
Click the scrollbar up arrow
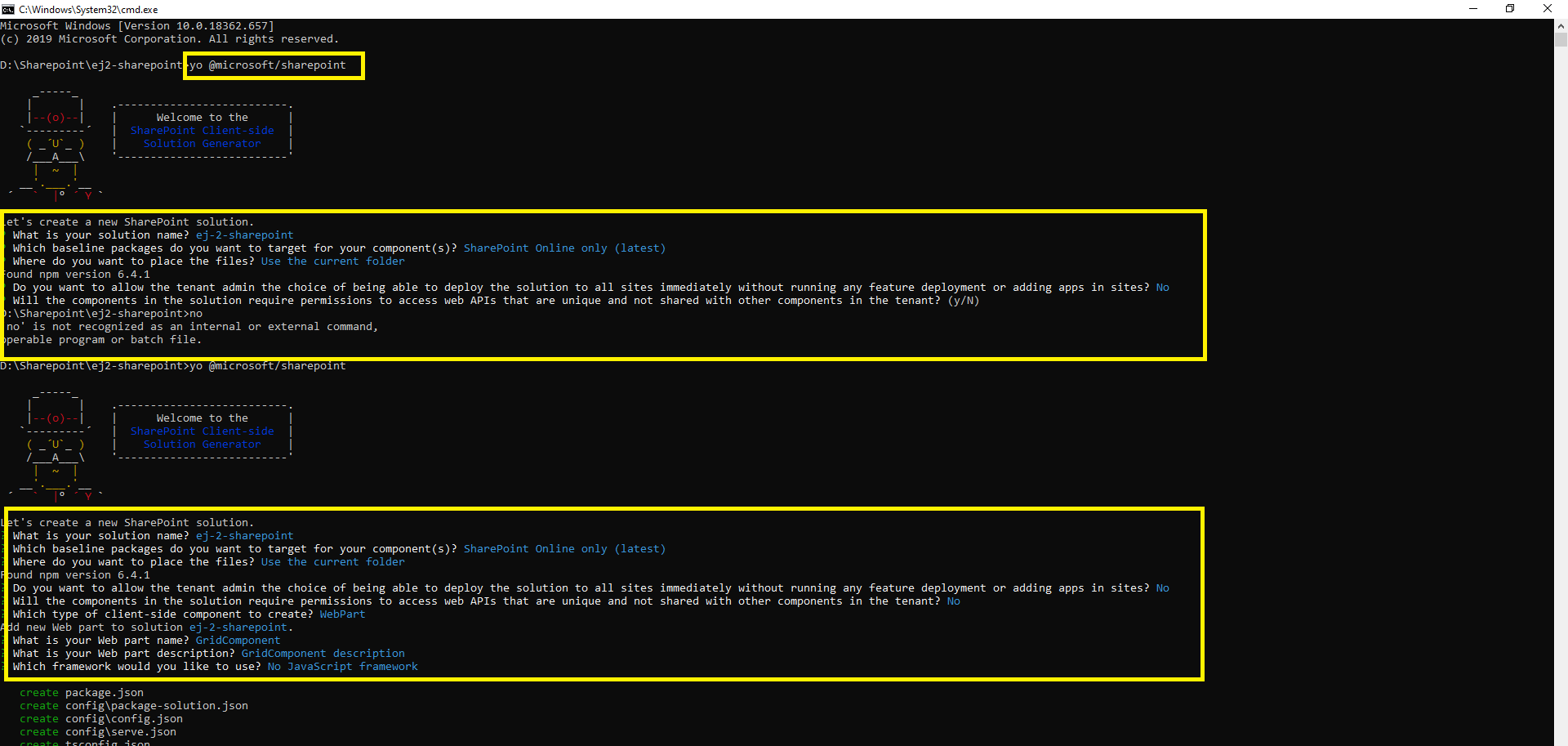tap(1561, 25)
